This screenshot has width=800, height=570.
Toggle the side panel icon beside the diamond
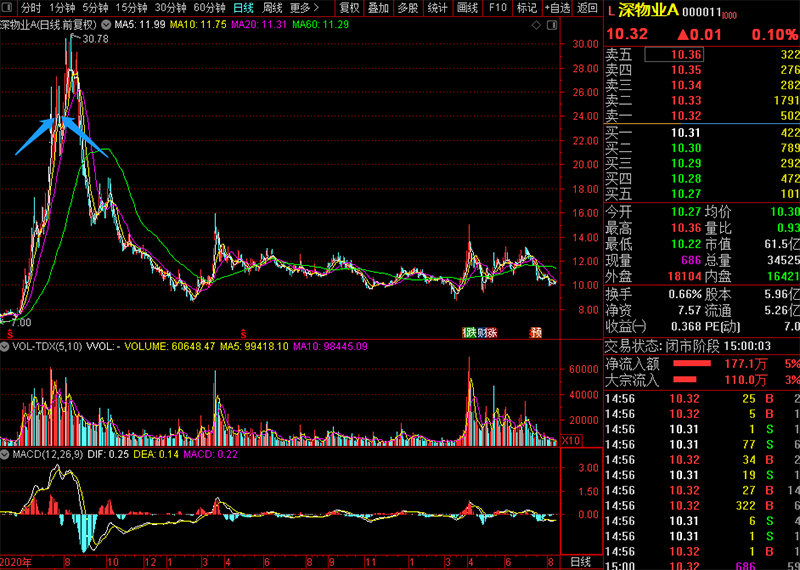click(x=552, y=24)
